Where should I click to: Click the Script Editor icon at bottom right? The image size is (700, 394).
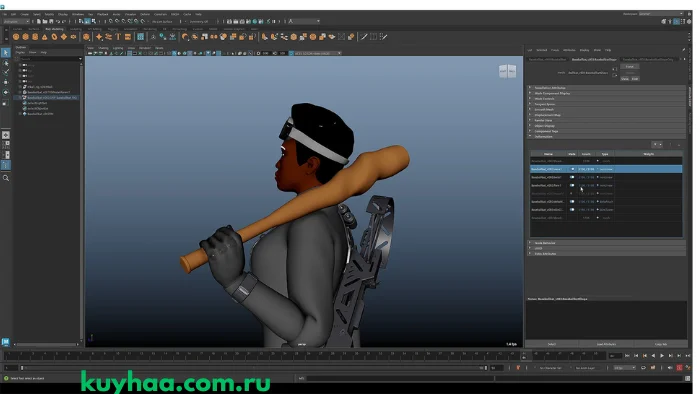pyautogui.click(x=688, y=378)
